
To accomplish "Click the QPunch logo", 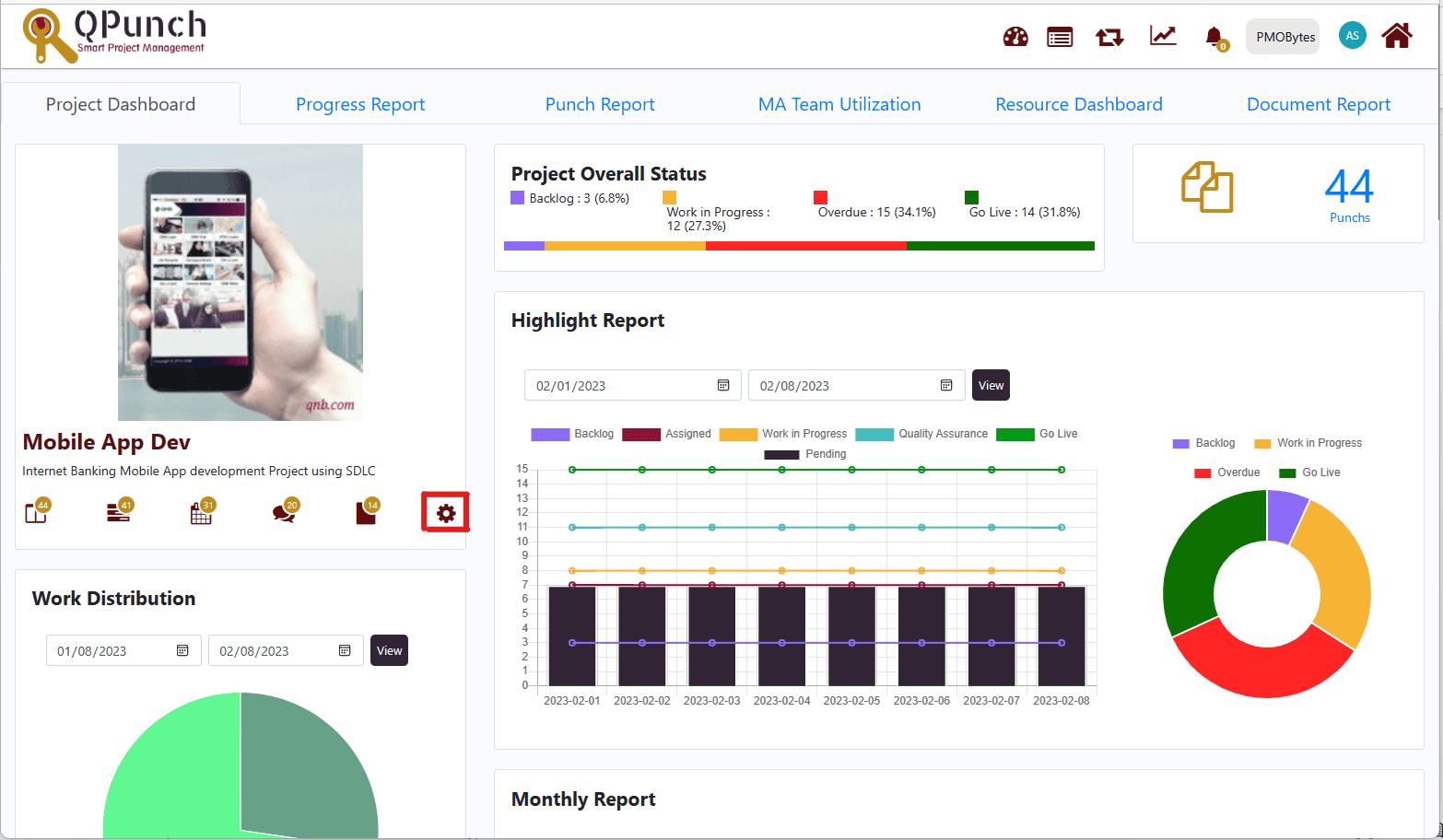I will pos(114,35).
